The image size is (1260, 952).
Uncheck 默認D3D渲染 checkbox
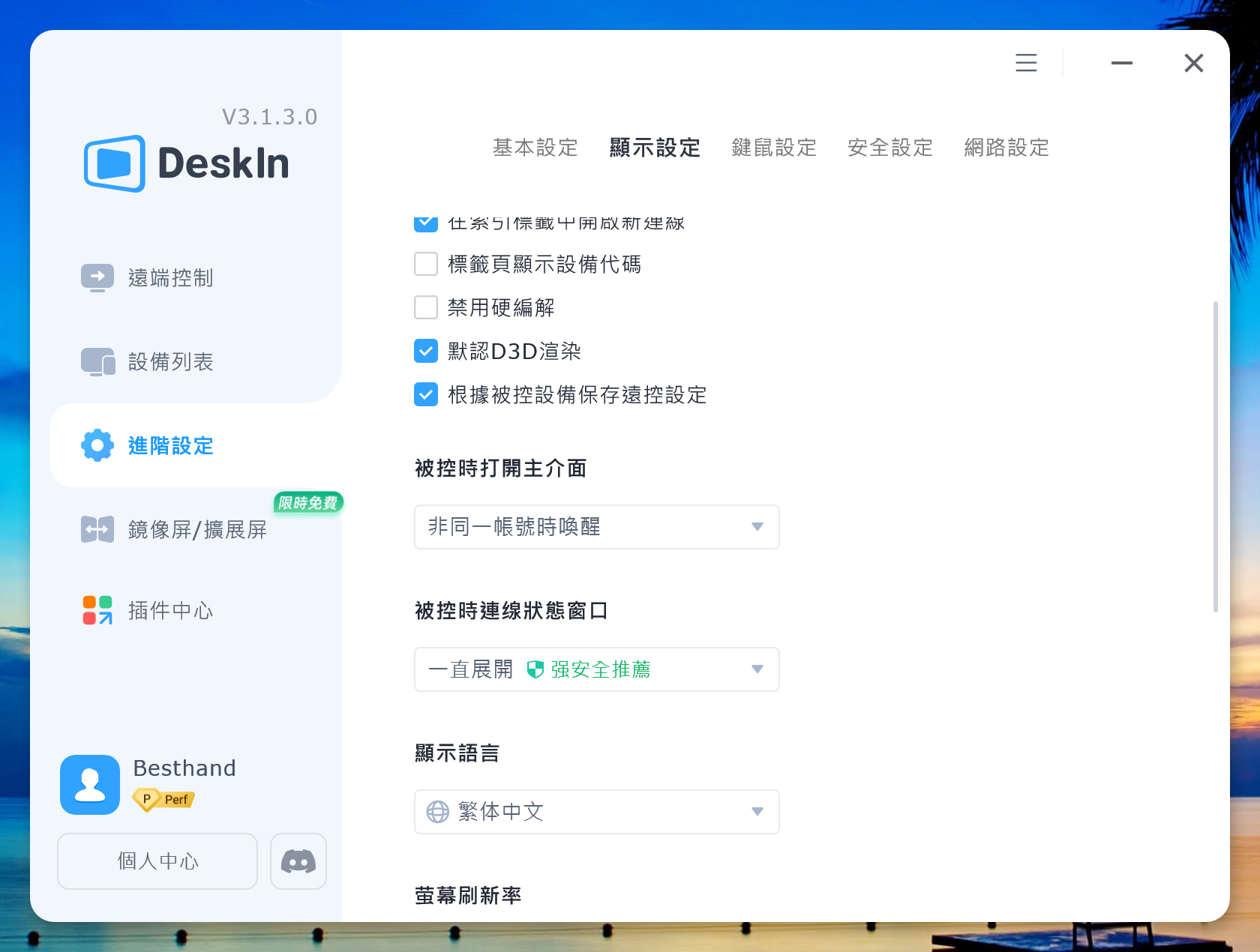[426, 351]
